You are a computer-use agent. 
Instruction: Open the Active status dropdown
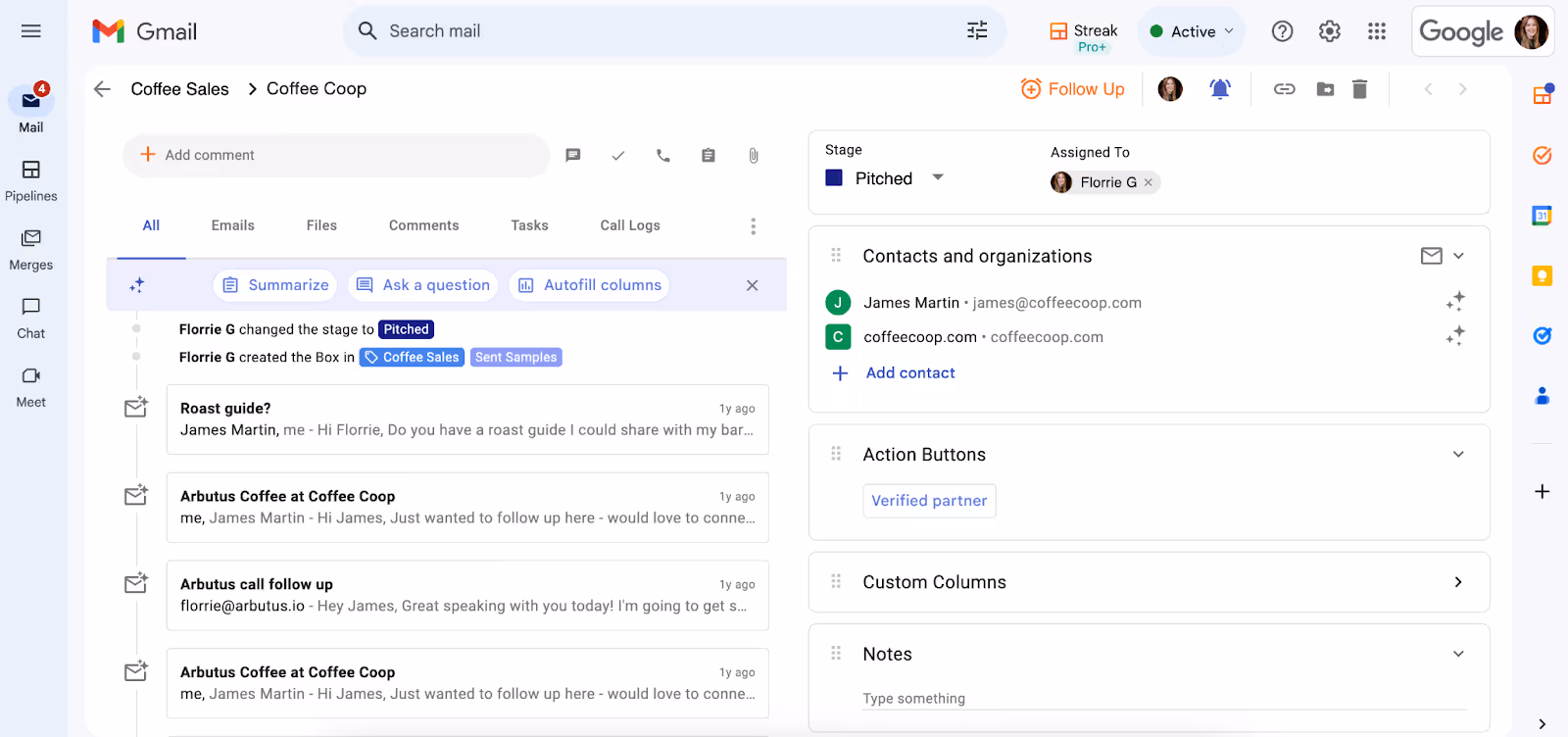[1192, 31]
